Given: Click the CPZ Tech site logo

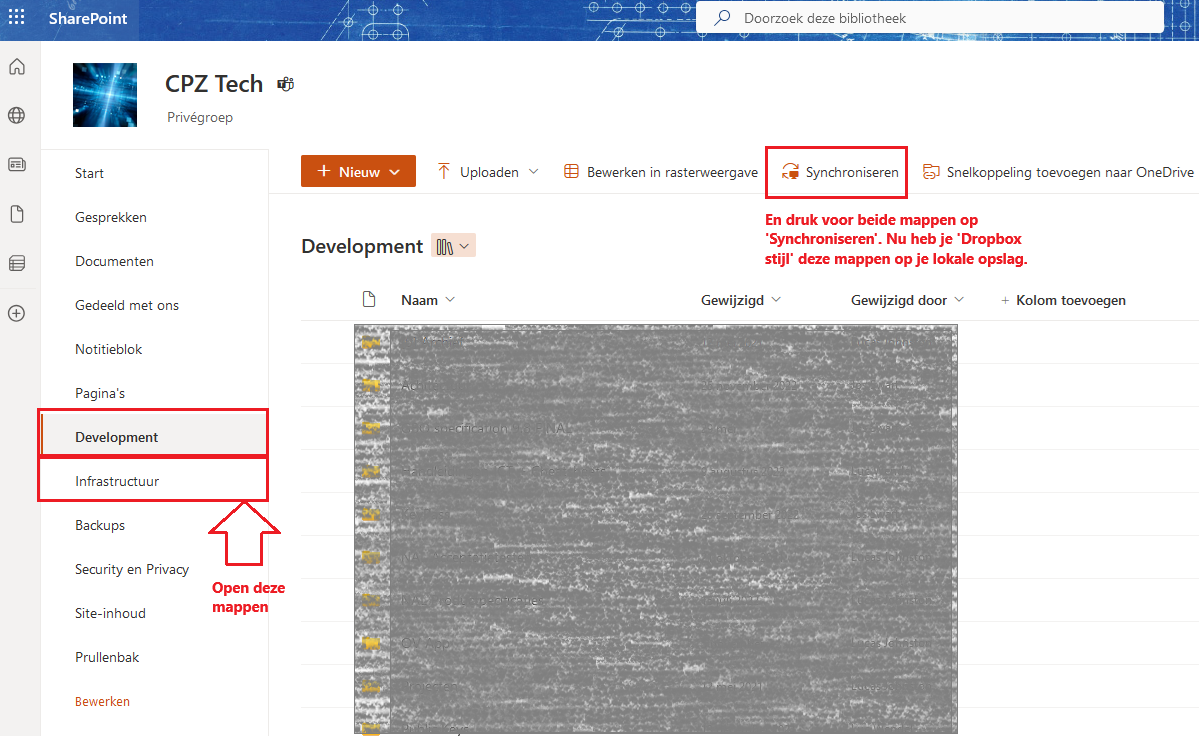Looking at the screenshot, I should coord(105,95).
